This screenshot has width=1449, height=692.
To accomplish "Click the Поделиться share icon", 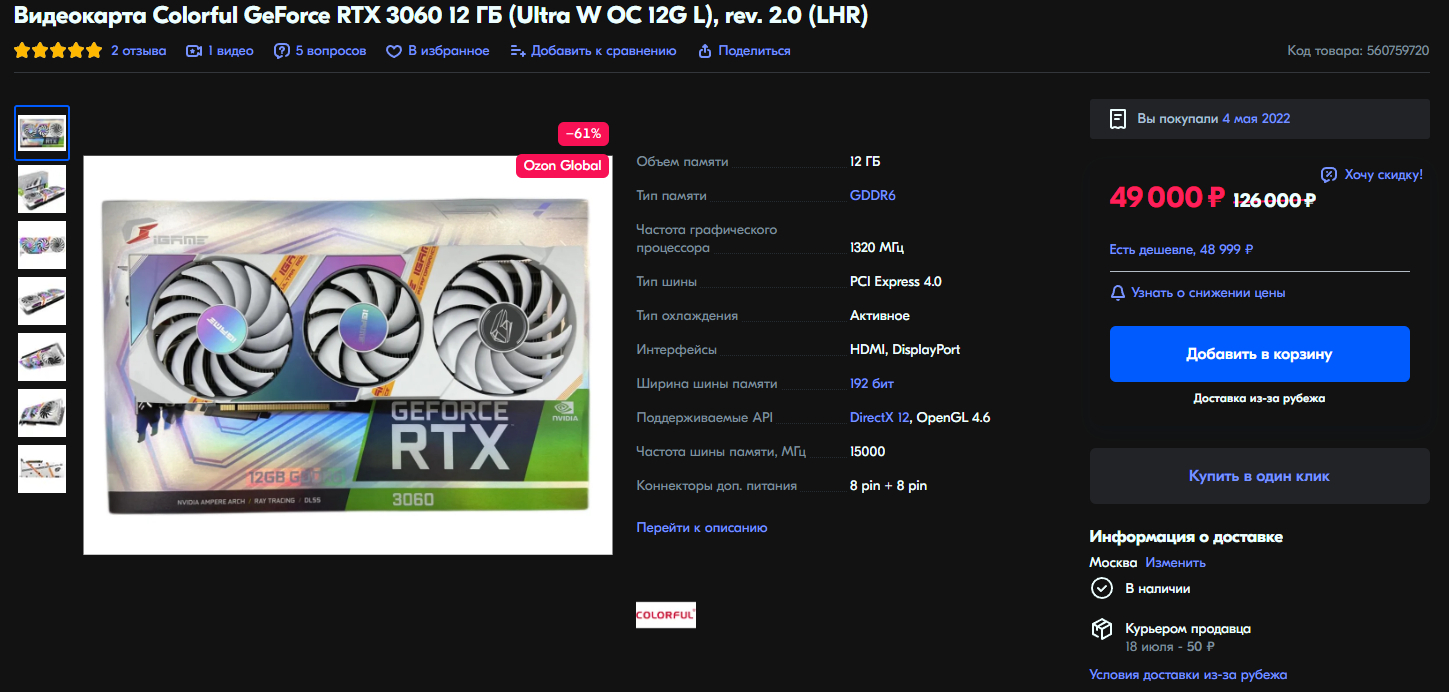I will click(705, 51).
